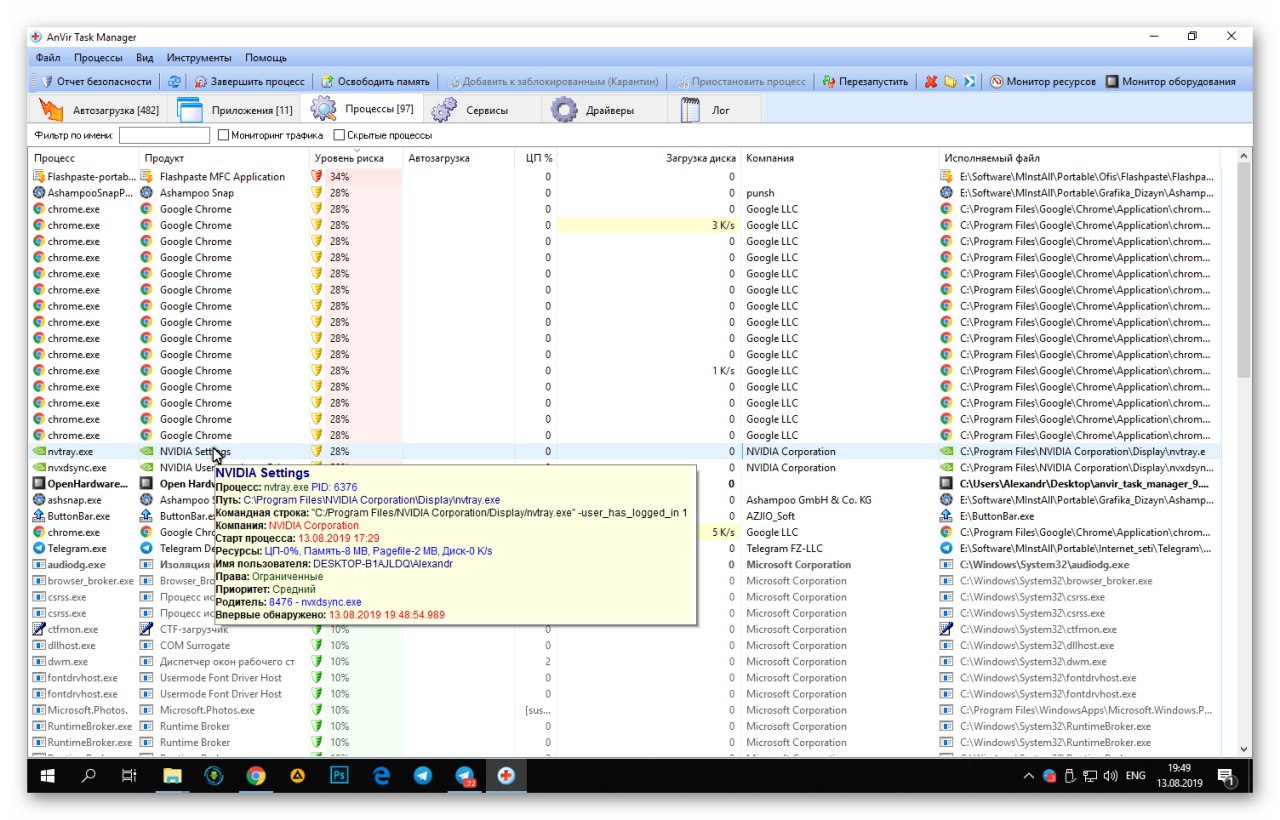The width and height of the screenshot is (1280, 820).
Task: Open Google Chrome from the taskbar
Action: 256,775
